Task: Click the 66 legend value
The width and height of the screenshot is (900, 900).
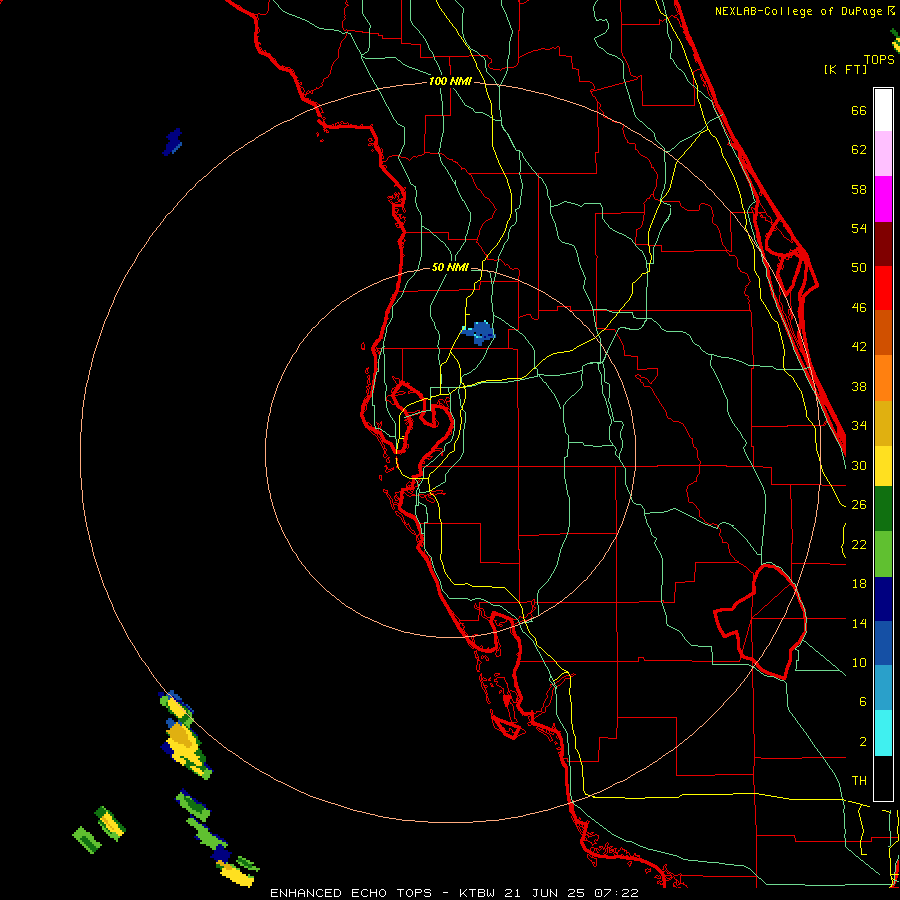Action: (x=859, y=111)
